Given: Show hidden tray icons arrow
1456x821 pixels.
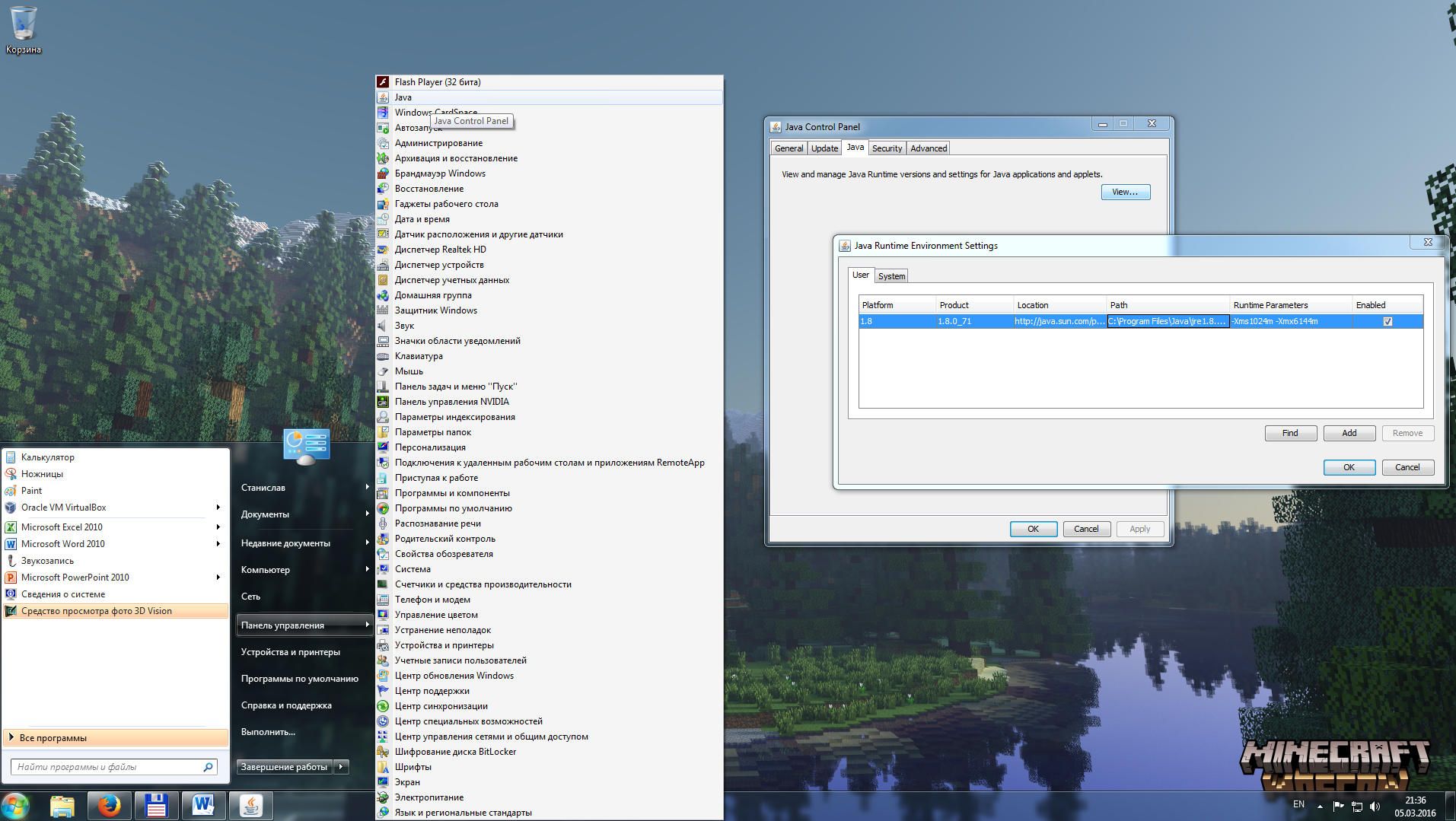Looking at the screenshot, I should pyautogui.click(x=1320, y=806).
